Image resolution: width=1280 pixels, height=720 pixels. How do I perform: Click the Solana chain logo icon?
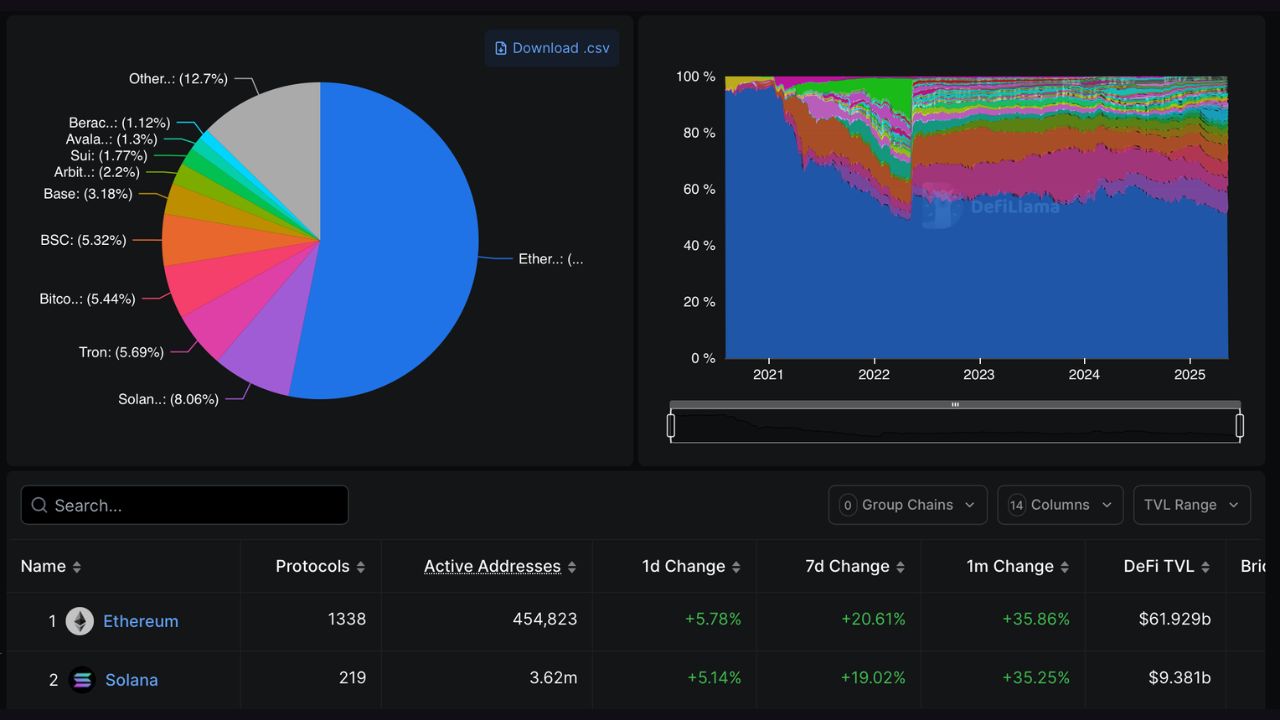click(x=82, y=680)
